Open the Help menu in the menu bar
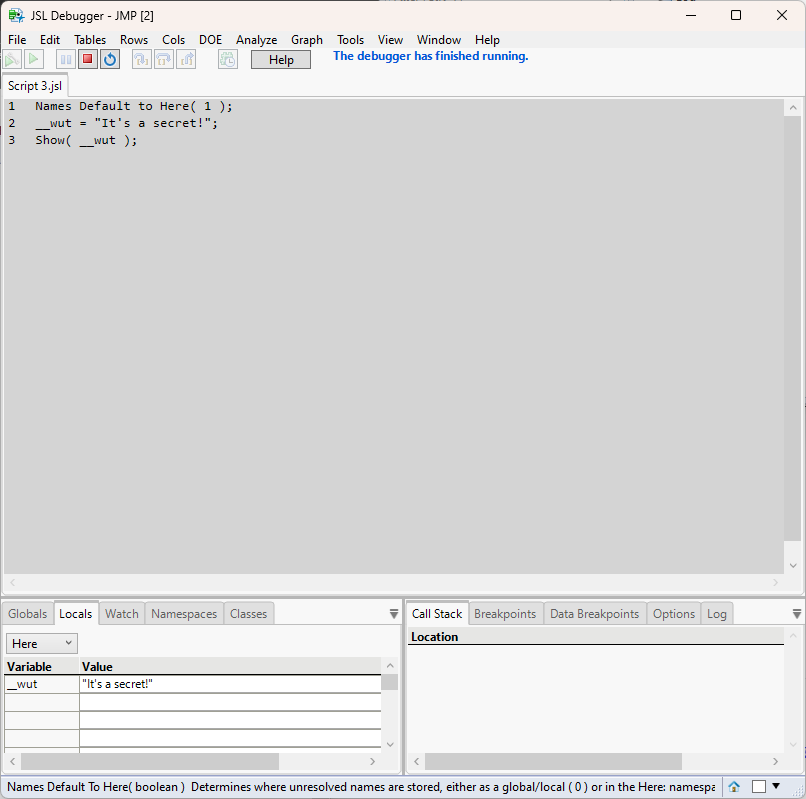 487,40
